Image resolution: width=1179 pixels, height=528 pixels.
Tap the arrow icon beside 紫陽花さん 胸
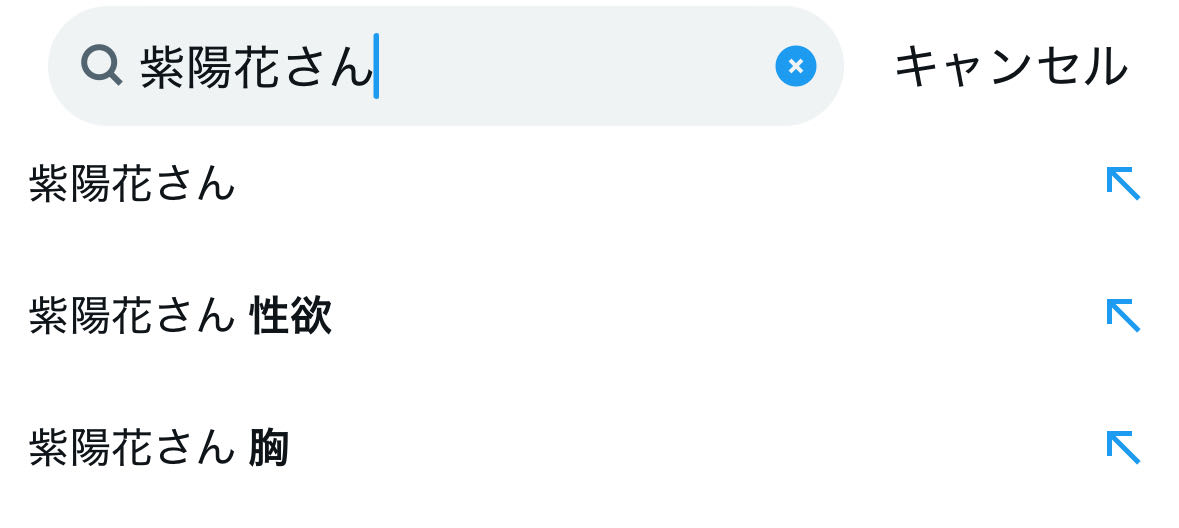[x=1123, y=447]
